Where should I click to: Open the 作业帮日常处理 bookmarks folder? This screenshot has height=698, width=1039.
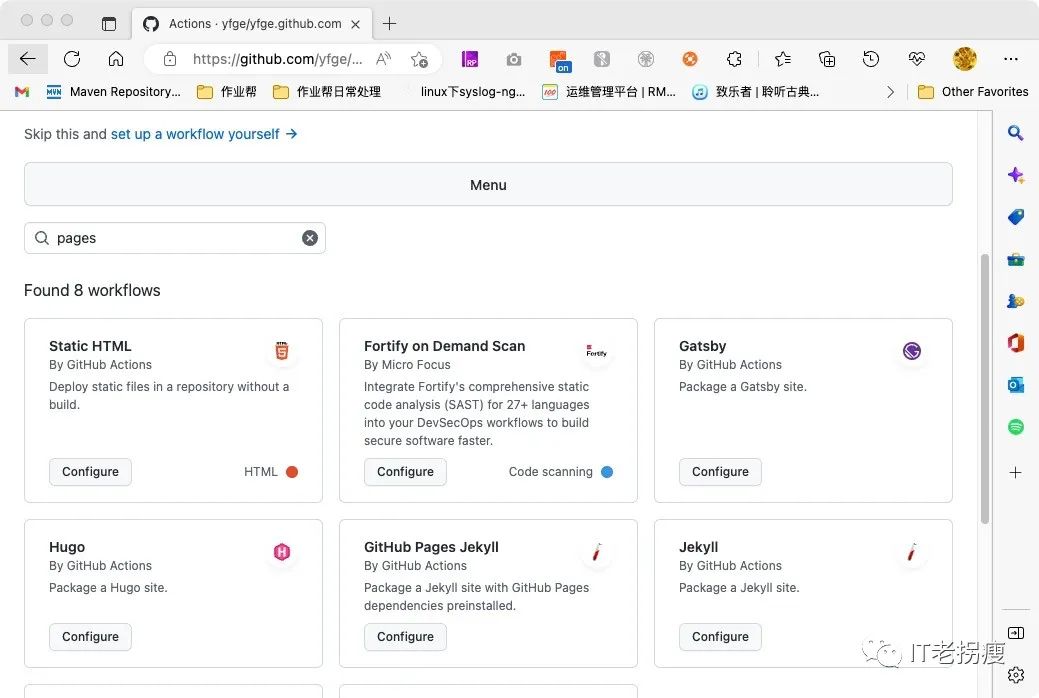[327, 91]
